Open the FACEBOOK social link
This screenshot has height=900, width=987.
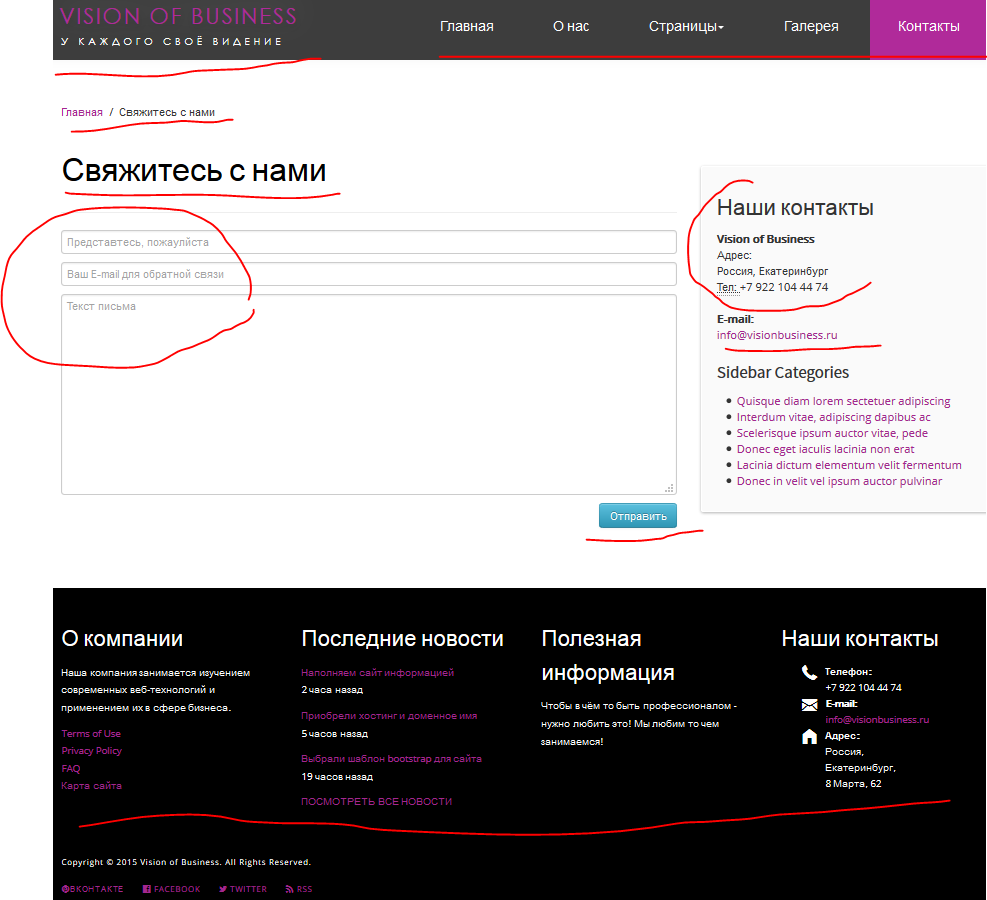tap(171, 889)
